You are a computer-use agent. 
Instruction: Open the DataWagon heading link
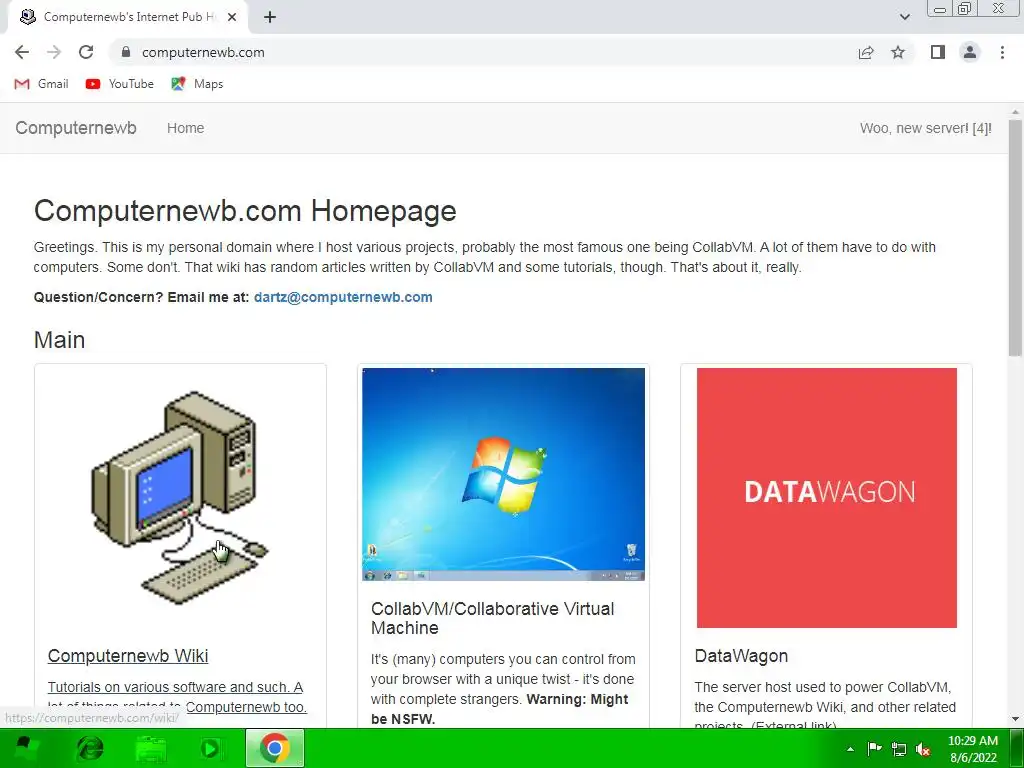click(741, 656)
